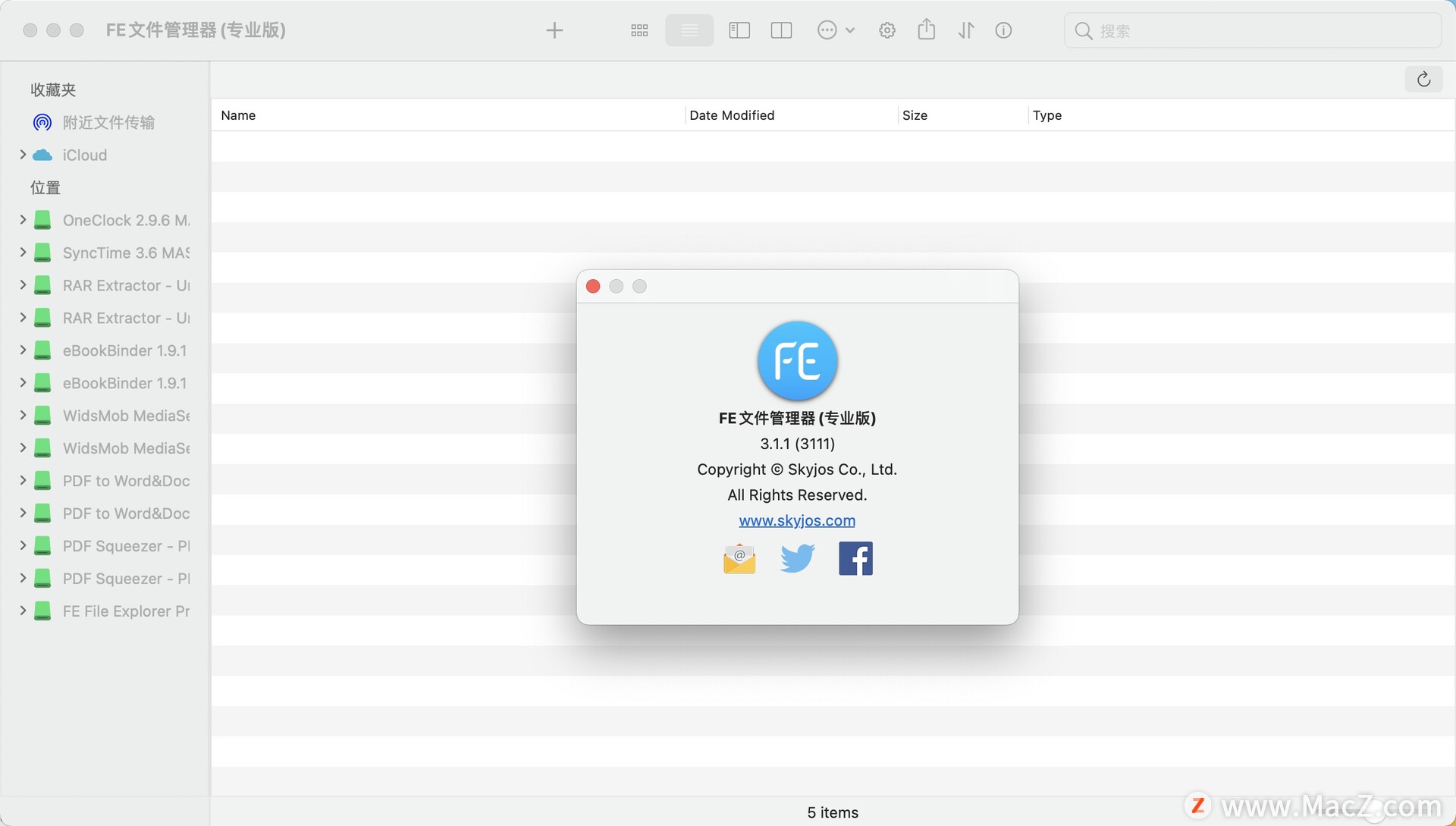Sort by the Name column header
The height and width of the screenshot is (826, 1456).
(447, 115)
